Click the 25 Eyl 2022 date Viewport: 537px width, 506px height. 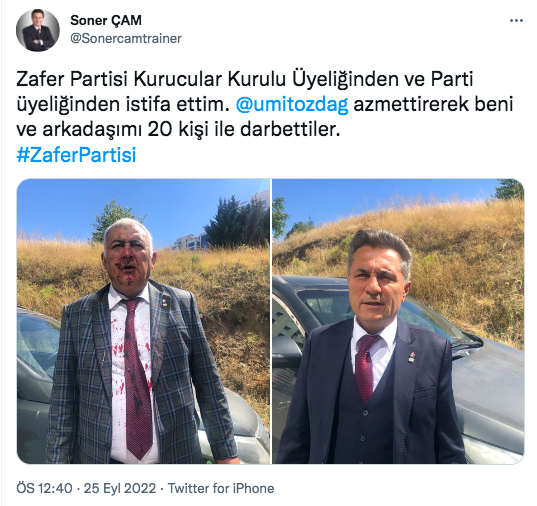(120, 488)
